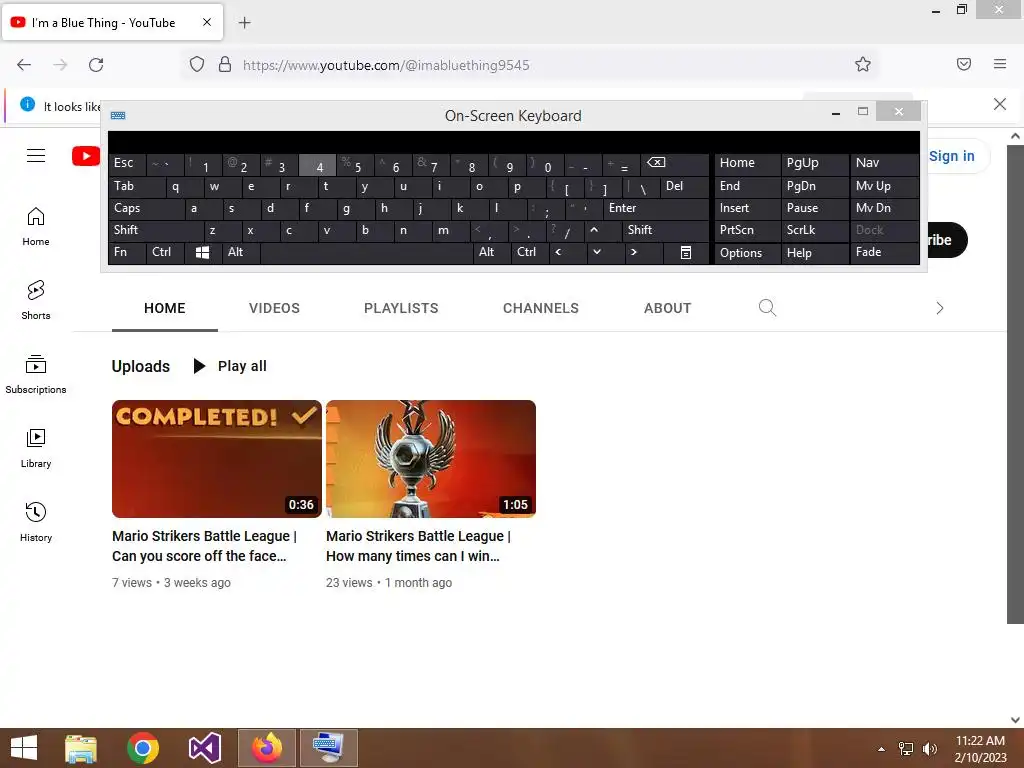Click the tracking protection shield icon
This screenshot has width=1024, height=768.
point(197,64)
